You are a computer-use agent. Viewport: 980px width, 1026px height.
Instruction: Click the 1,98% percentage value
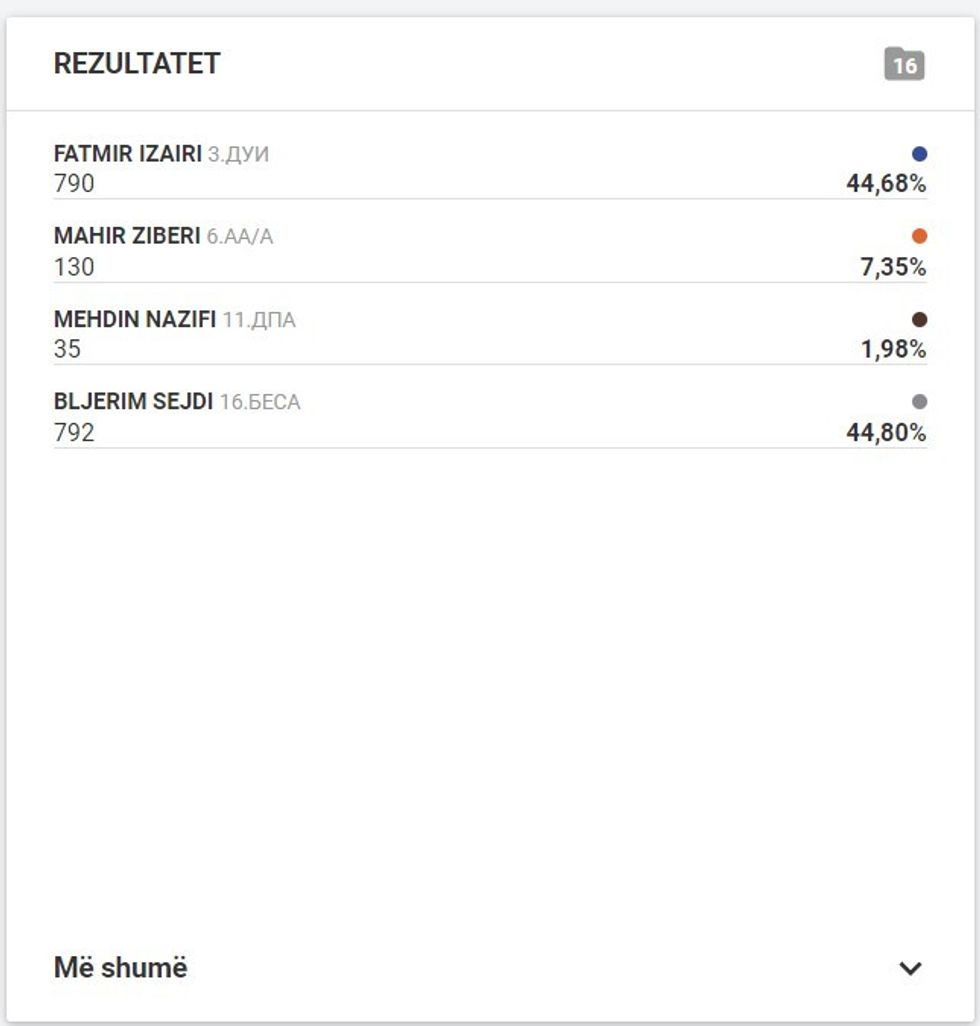pyautogui.click(x=893, y=350)
